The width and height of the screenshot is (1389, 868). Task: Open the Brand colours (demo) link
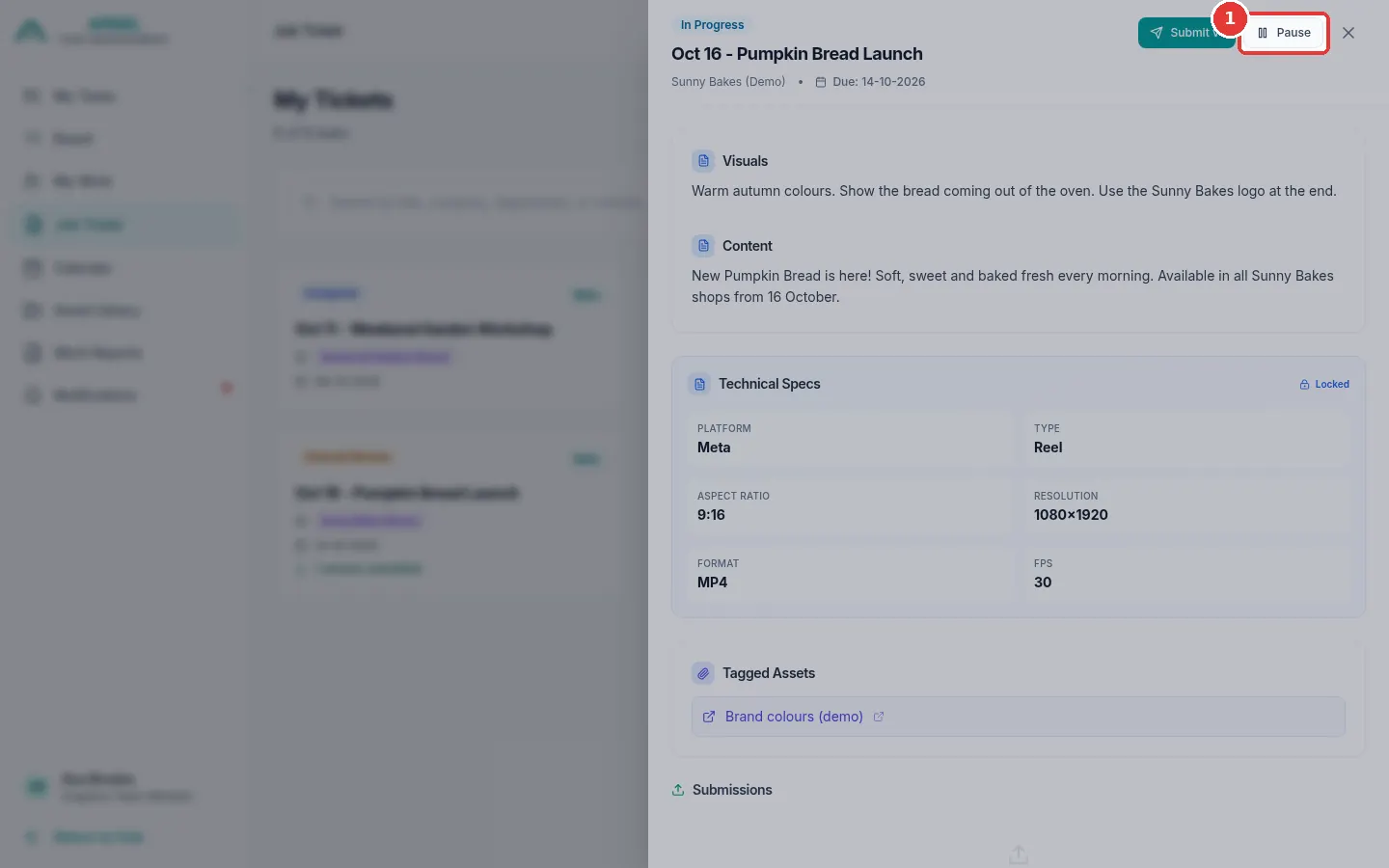tap(794, 717)
